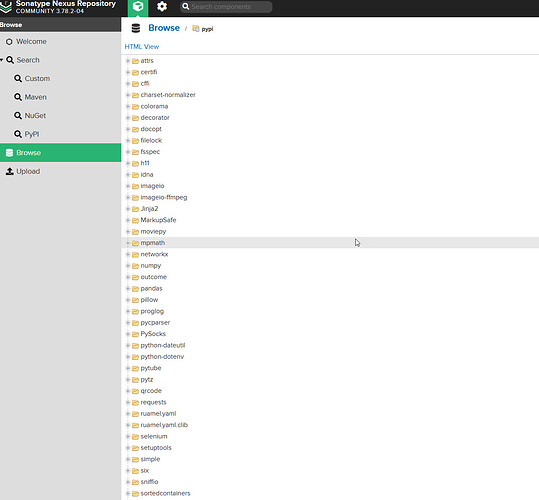This screenshot has height=500, width=539.
Task: Select the Welcome sidebar item
Action: pyautogui.click(x=60, y=42)
